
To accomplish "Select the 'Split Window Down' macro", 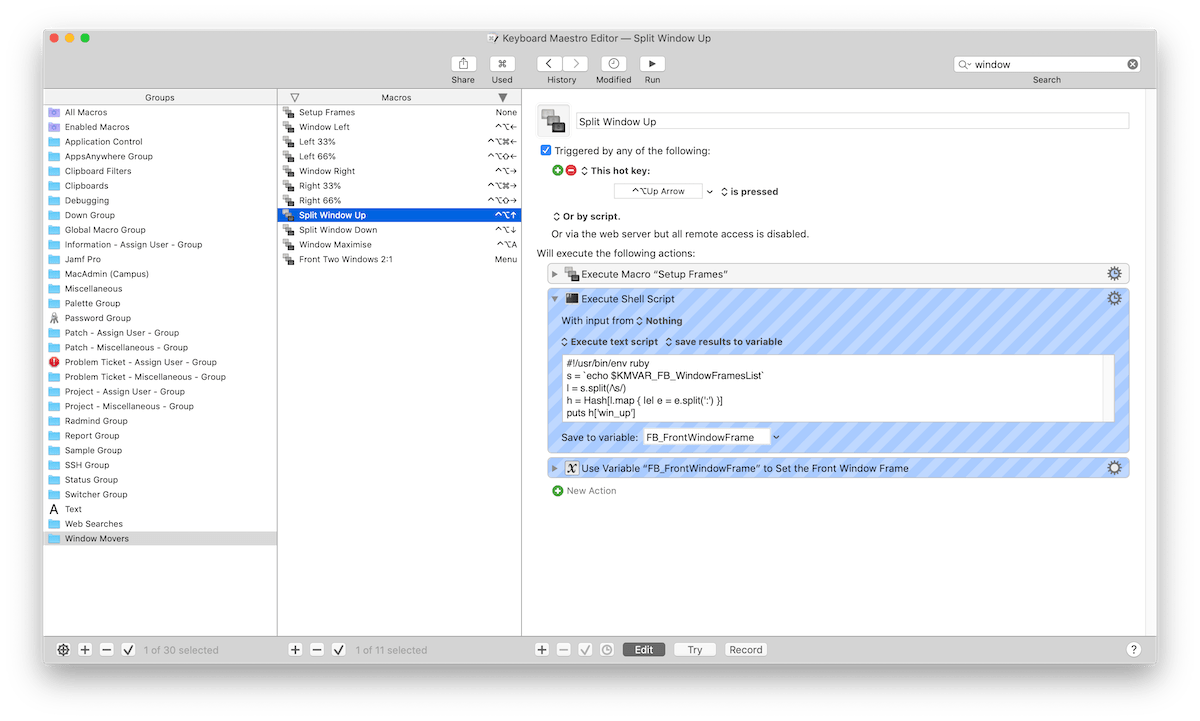I will [x=400, y=230].
